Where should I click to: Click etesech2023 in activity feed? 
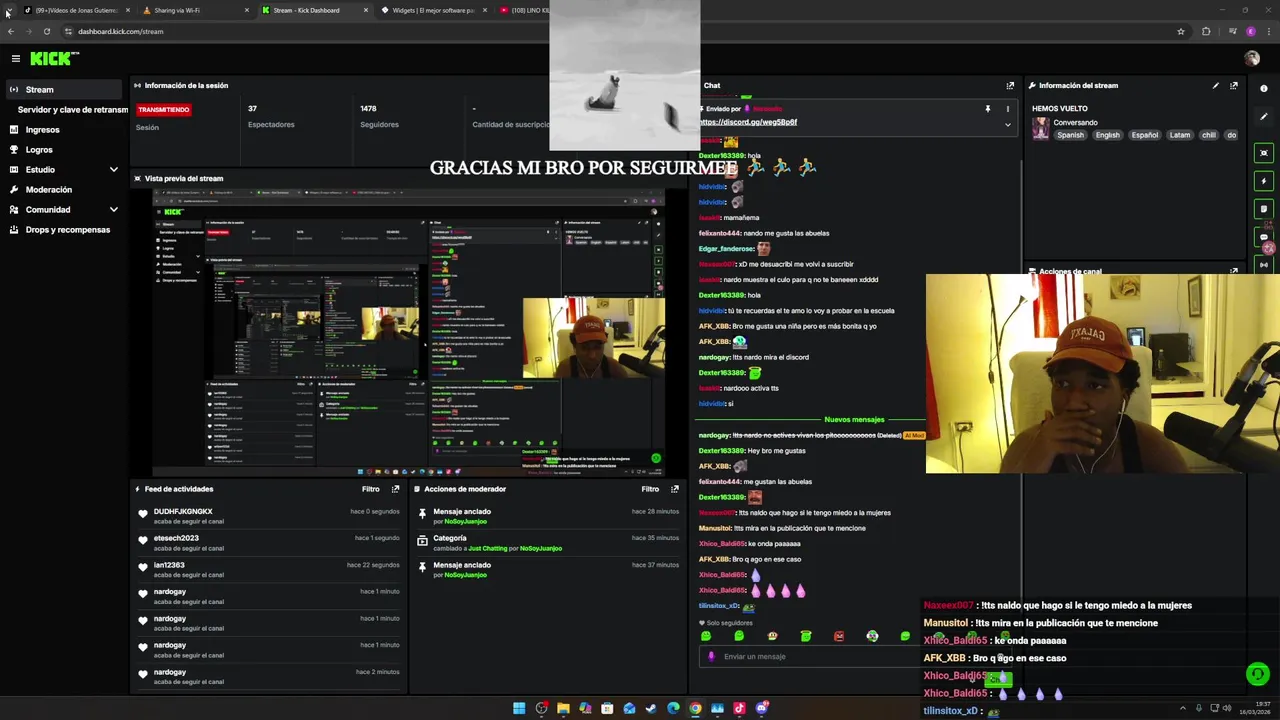point(176,538)
